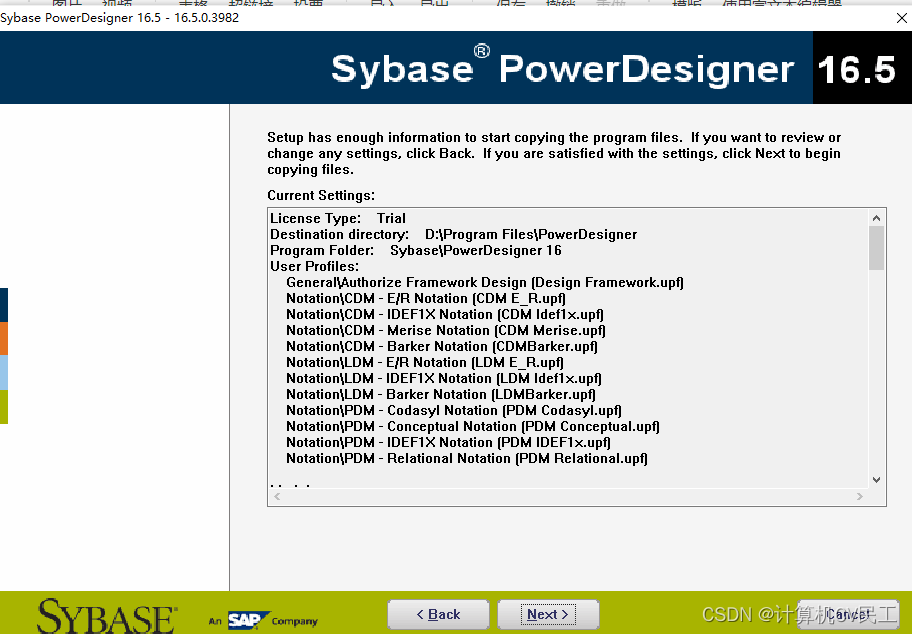Image resolution: width=912 pixels, height=634 pixels.
Task: Select General\Authorize Framework Design profile line
Action: point(485,283)
